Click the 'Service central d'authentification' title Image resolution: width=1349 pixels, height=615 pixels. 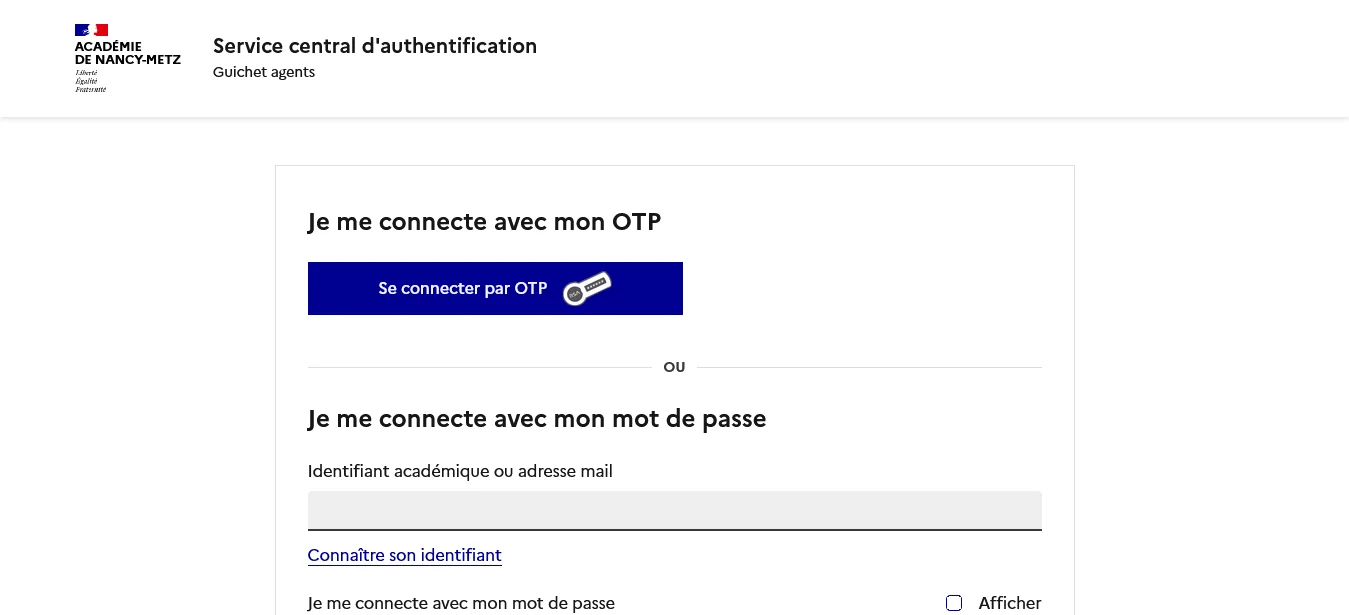tap(374, 46)
